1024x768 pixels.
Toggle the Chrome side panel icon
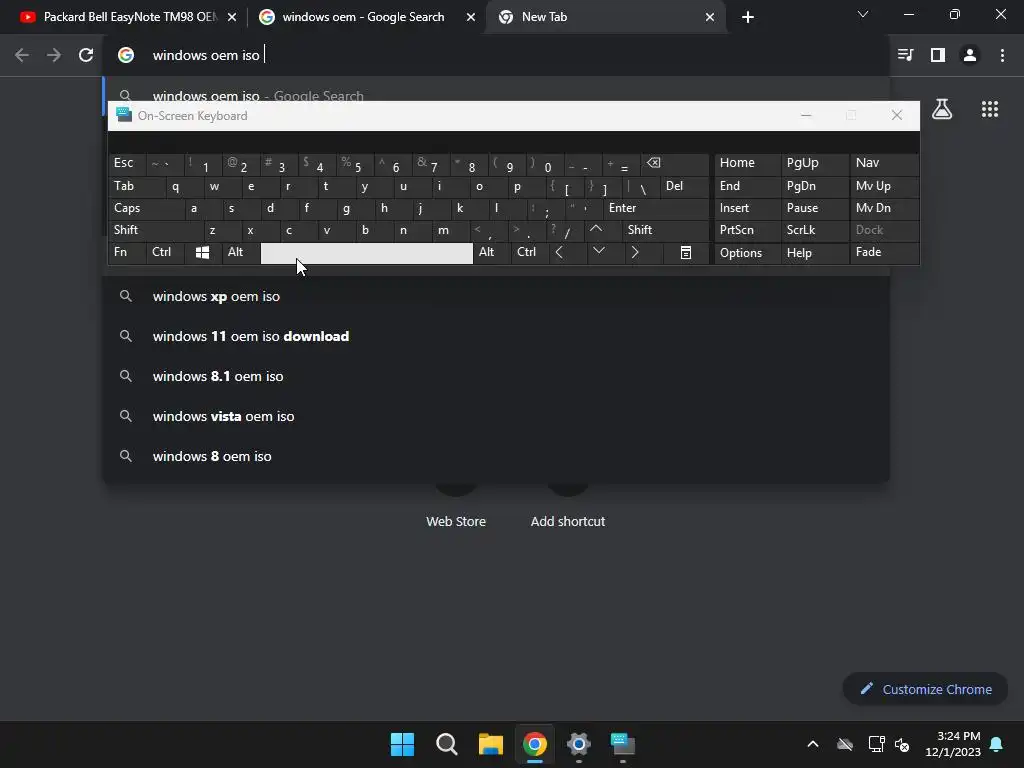coord(938,55)
